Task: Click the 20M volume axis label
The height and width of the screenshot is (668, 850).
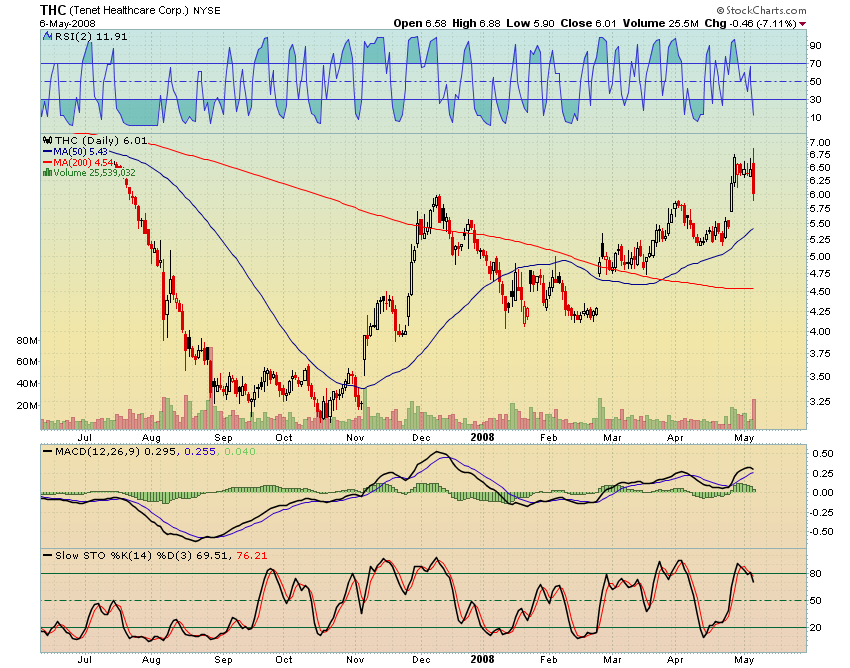Action: click(27, 406)
